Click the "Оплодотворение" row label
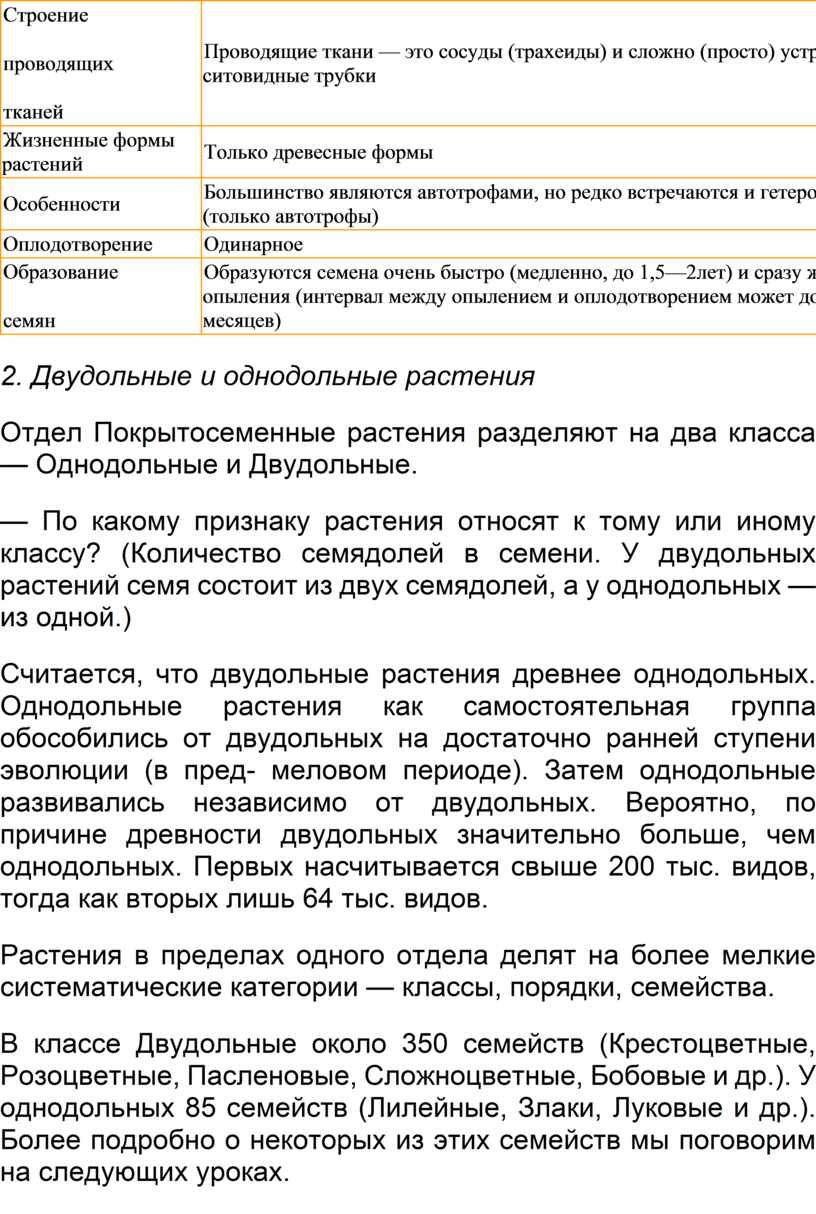Screen dimensions: 816x1214 coord(78,245)
